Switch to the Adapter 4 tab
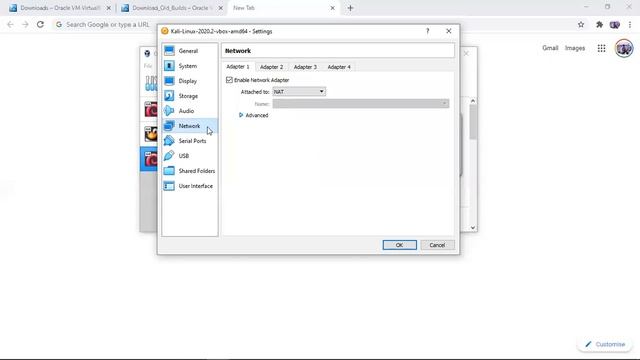 click(x=339, y=67)
